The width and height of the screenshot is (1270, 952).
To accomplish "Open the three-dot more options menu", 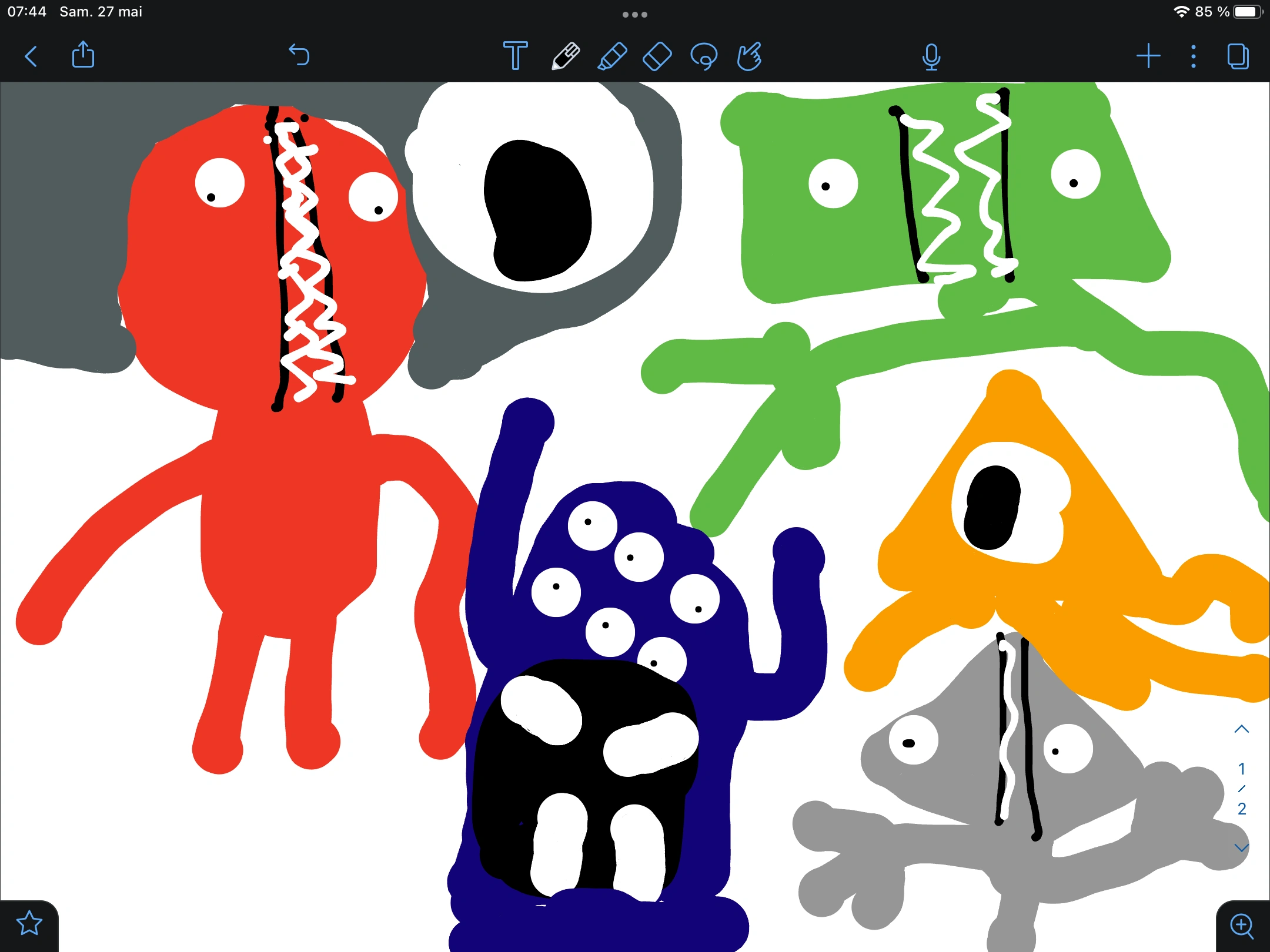I will tap(1193, 56).
